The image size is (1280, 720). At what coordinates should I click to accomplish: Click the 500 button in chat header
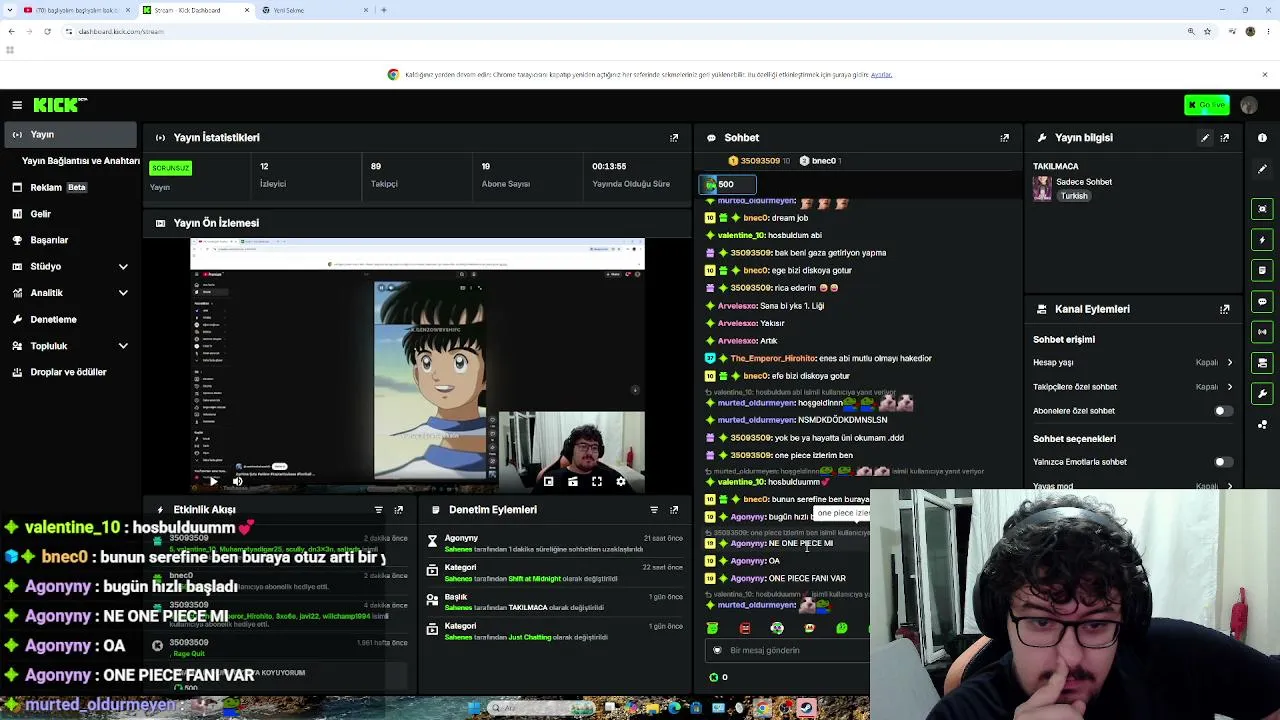[x=727, y=185]
